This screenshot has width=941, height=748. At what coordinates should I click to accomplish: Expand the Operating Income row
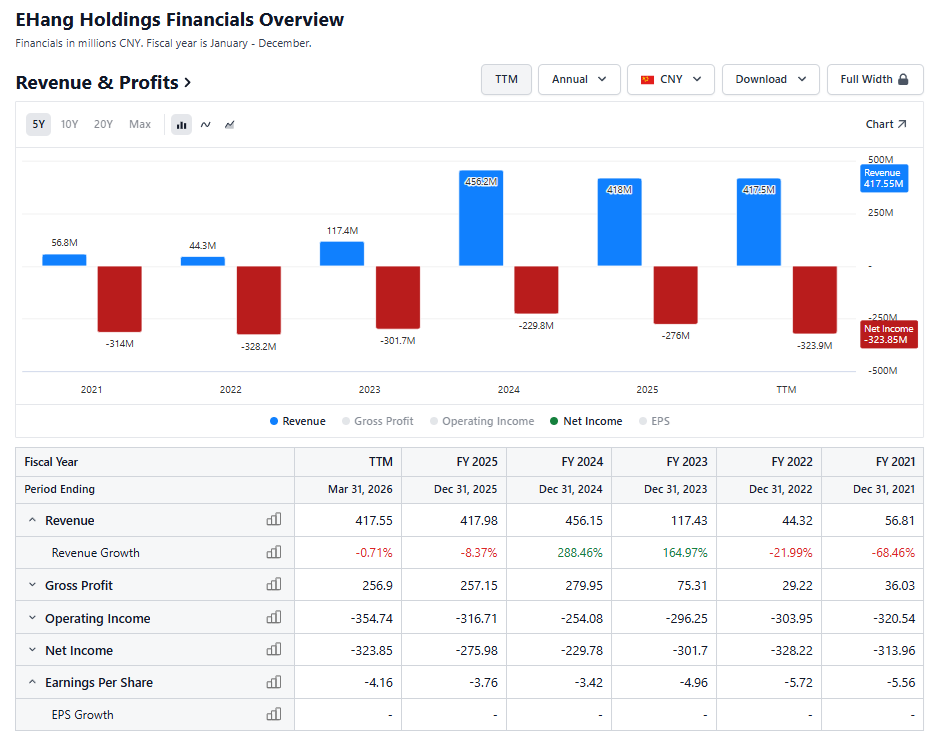coord(32,618)
